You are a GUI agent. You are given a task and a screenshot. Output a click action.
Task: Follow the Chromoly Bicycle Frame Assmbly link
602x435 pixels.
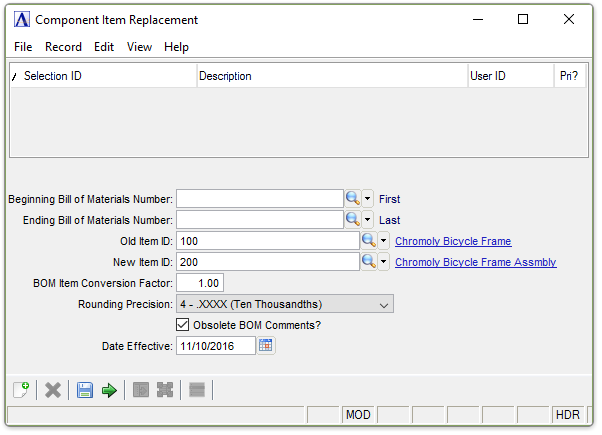pyautogui.click(x=475, y=262)
